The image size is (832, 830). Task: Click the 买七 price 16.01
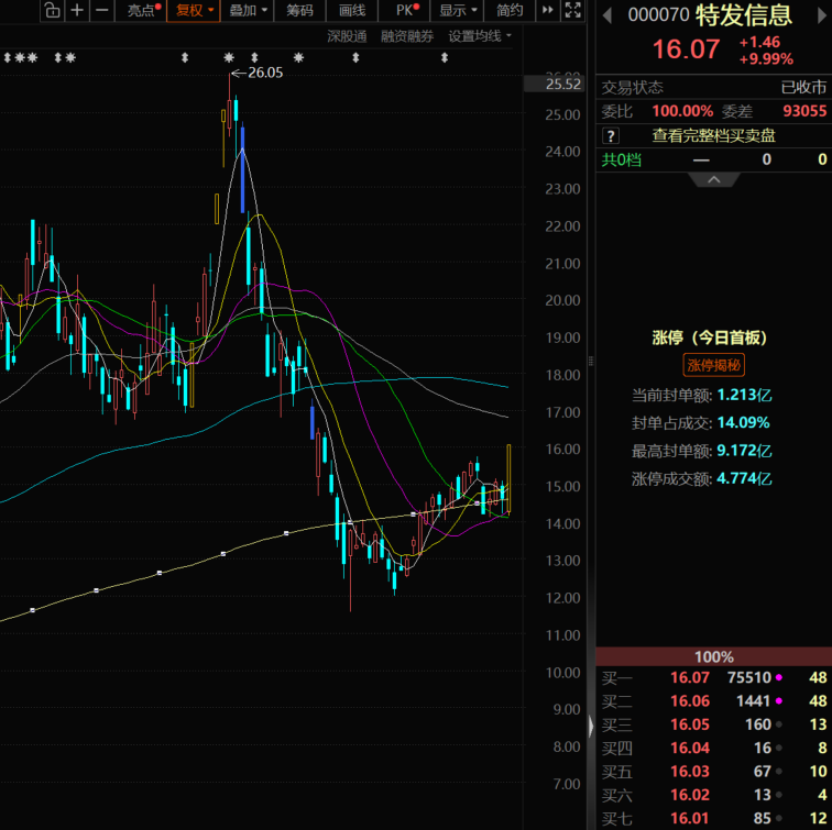point(690,818)
